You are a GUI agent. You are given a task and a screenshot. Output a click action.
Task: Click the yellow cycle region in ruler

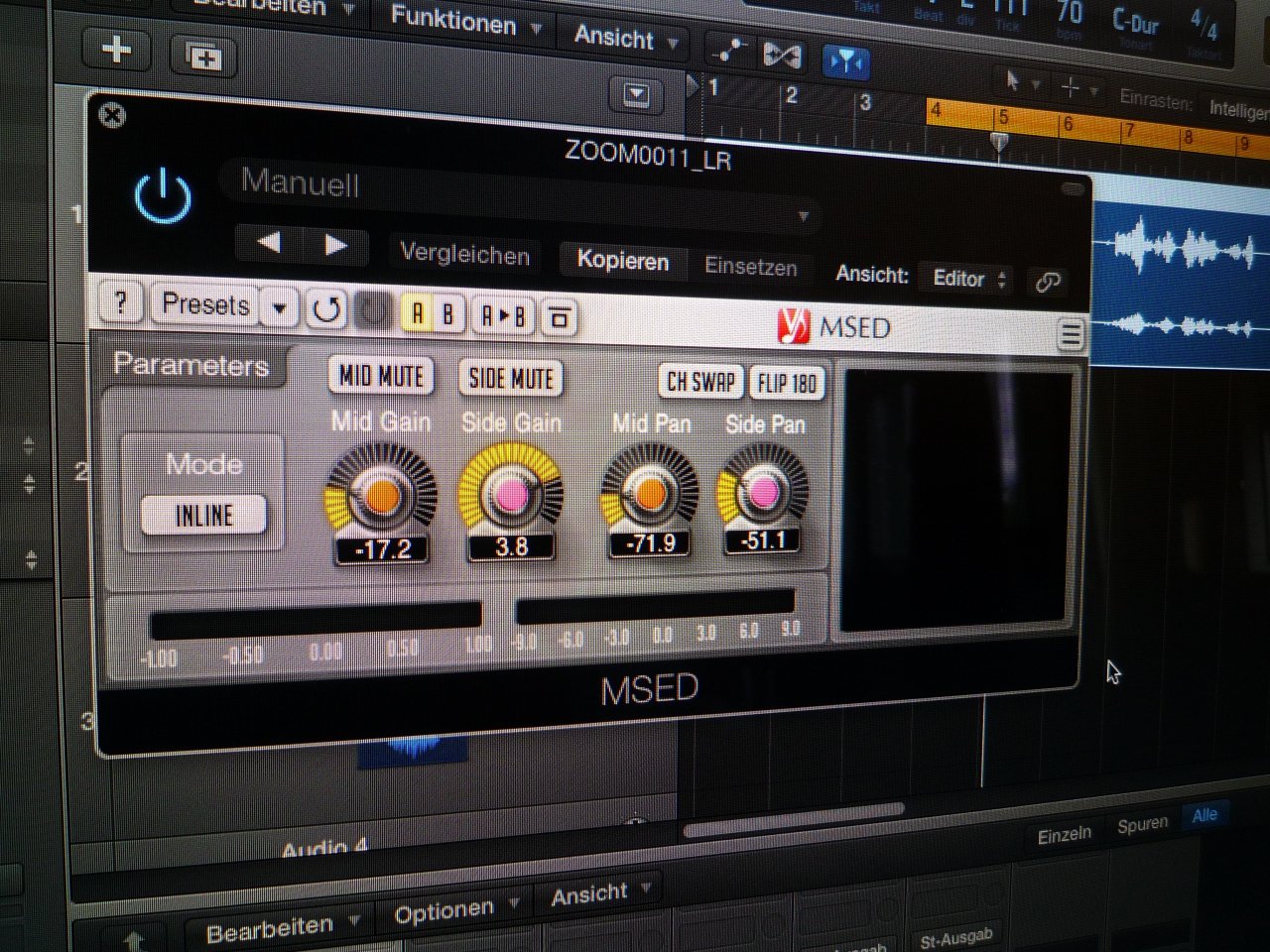(1096, 126)
